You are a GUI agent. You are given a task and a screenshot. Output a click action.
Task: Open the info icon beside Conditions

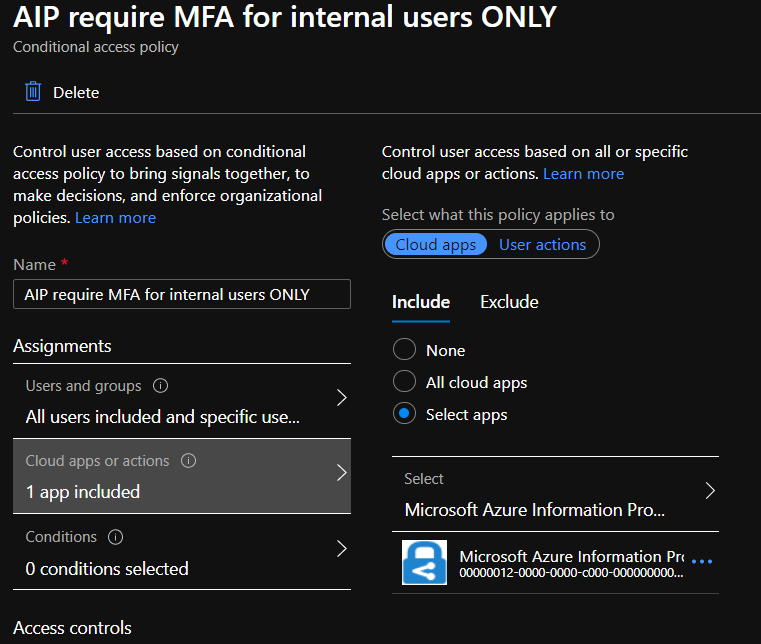click(116, 537)
